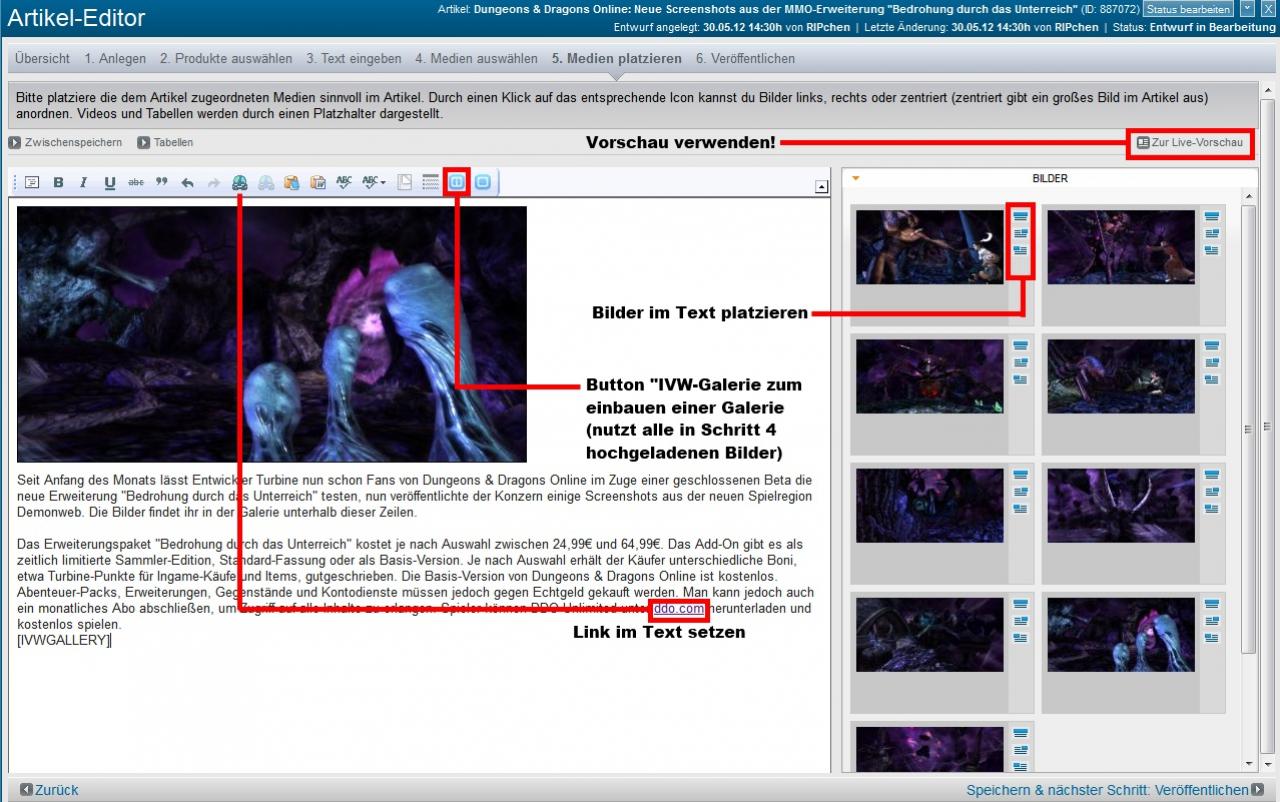Click the [IVWGALLERY] placeholder in editor
The height and width of the screenshot is (802, 1280).
[63, 640]
